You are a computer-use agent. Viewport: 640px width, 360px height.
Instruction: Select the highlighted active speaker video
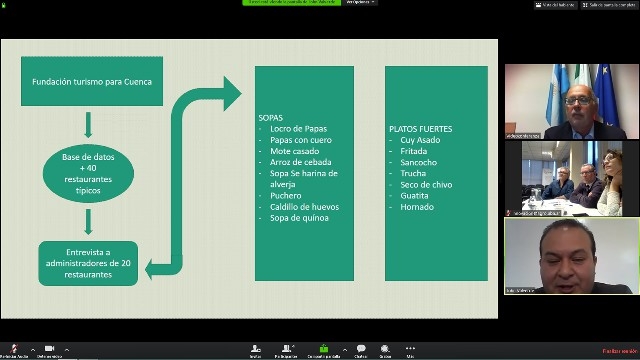click(572, 256)
